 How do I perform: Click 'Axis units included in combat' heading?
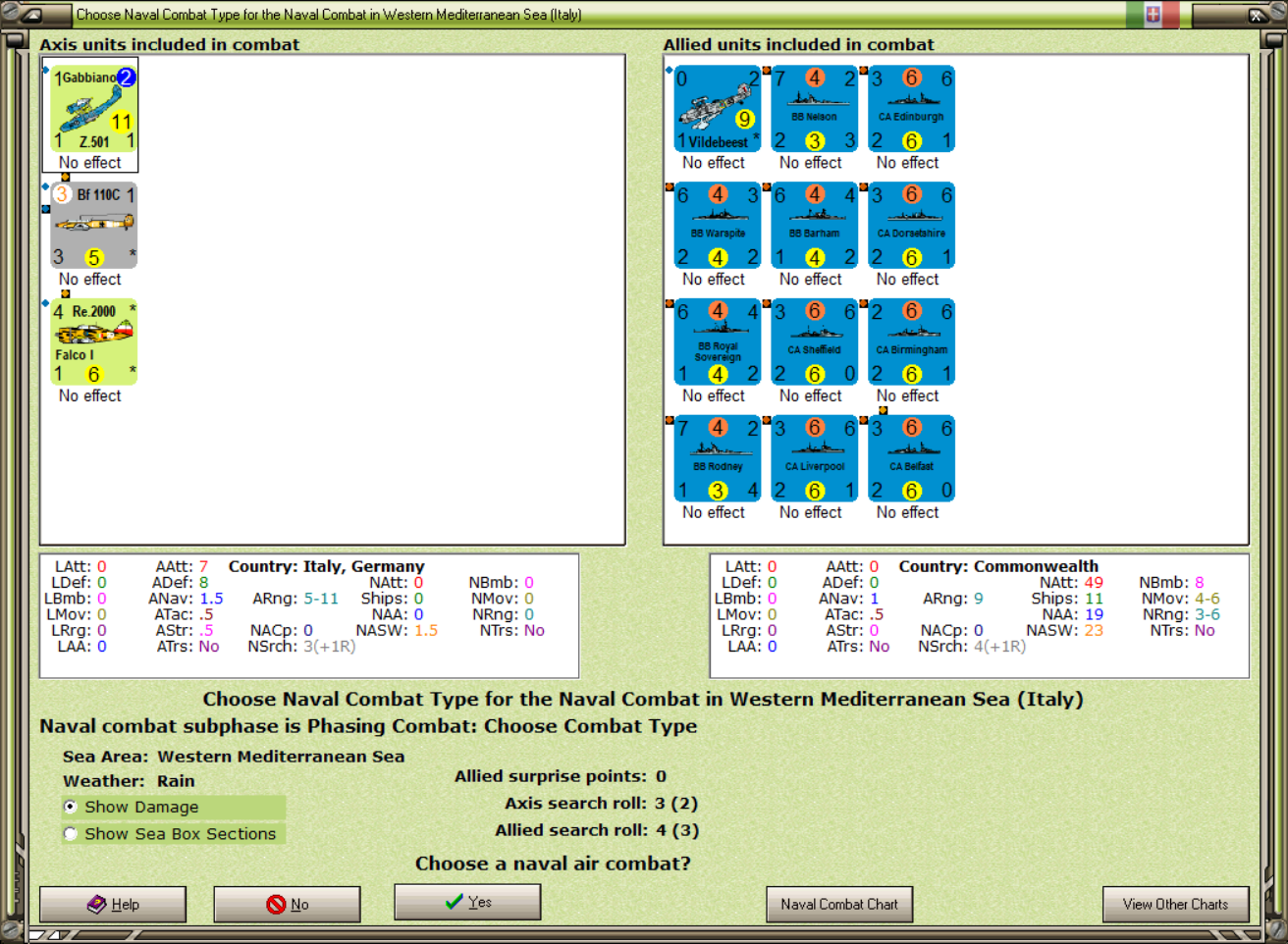[x=170, y=44]
